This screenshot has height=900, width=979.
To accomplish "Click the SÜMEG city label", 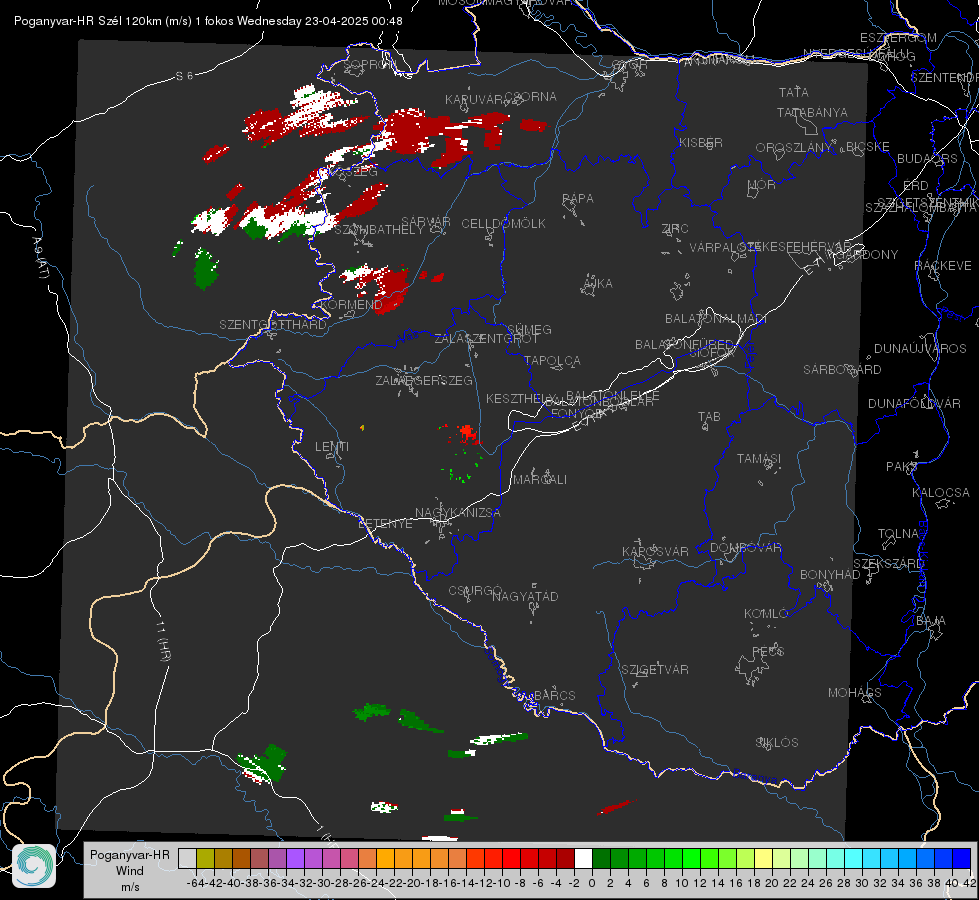I will pyautogui.click(x=529, y=329).
